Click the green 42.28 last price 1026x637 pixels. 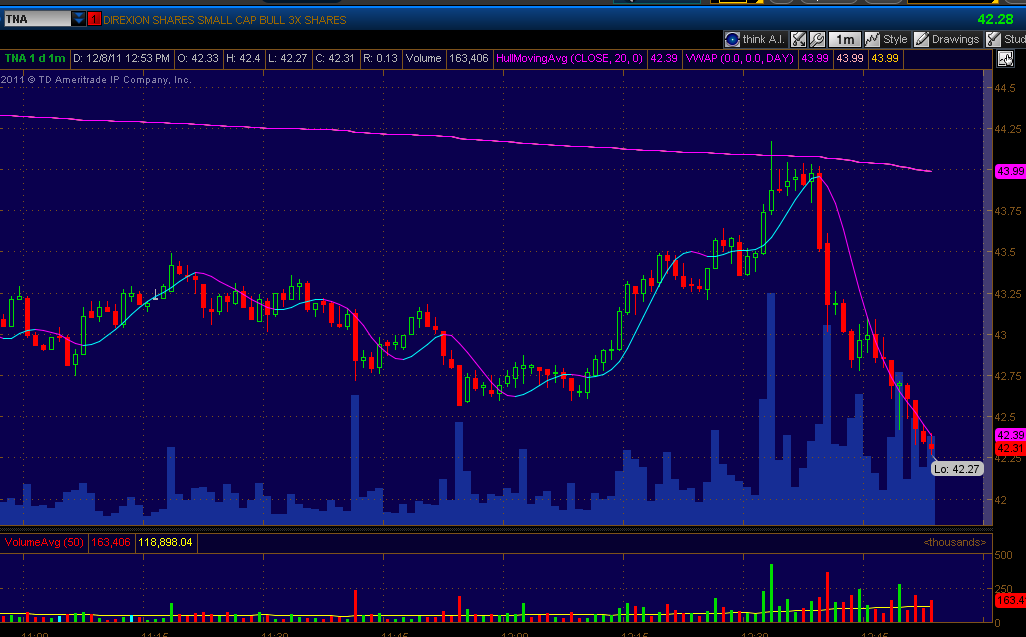(x=995, y=20)
